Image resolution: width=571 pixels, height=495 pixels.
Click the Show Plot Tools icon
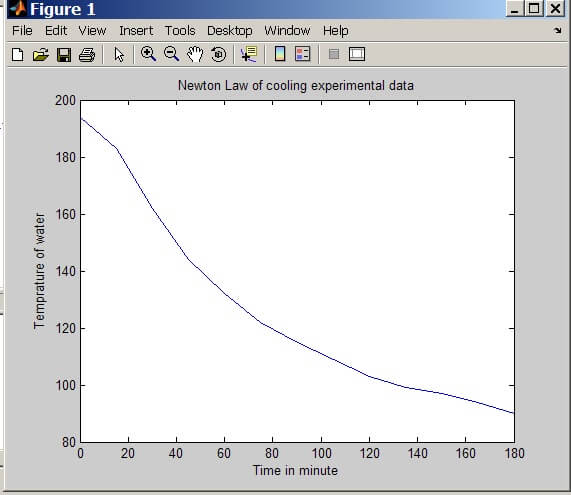coord(357,54)
